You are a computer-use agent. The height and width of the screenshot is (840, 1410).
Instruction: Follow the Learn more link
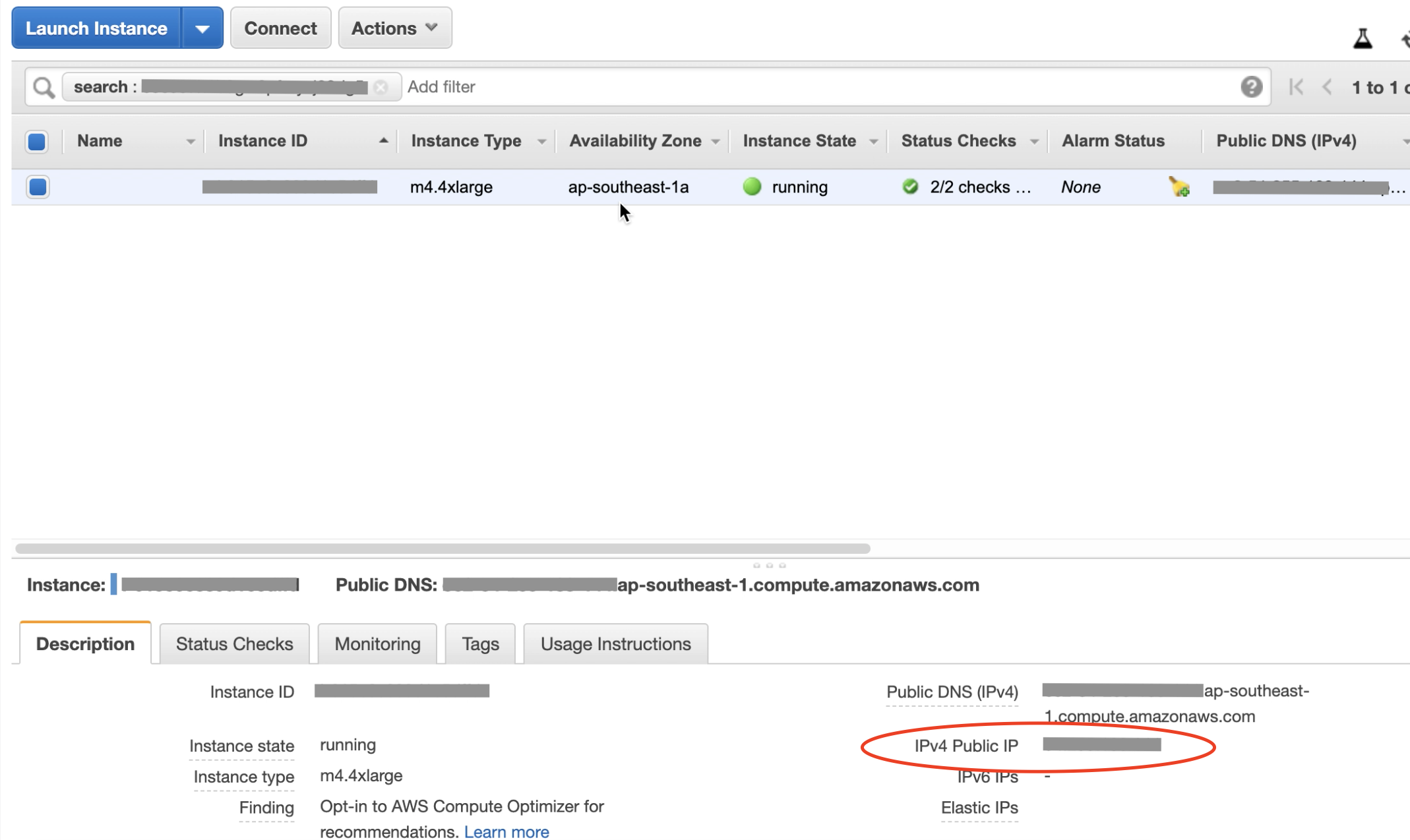coord(506,832)
